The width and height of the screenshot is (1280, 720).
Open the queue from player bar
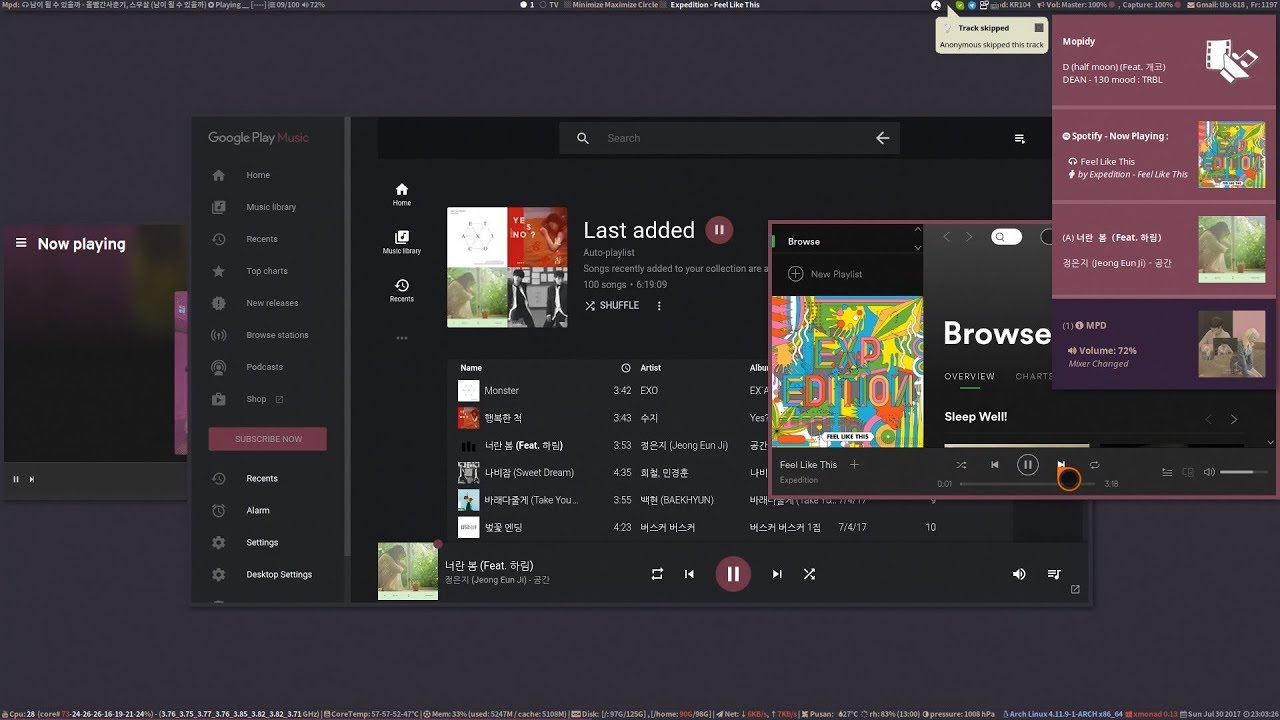click(x=1054, y=574)
